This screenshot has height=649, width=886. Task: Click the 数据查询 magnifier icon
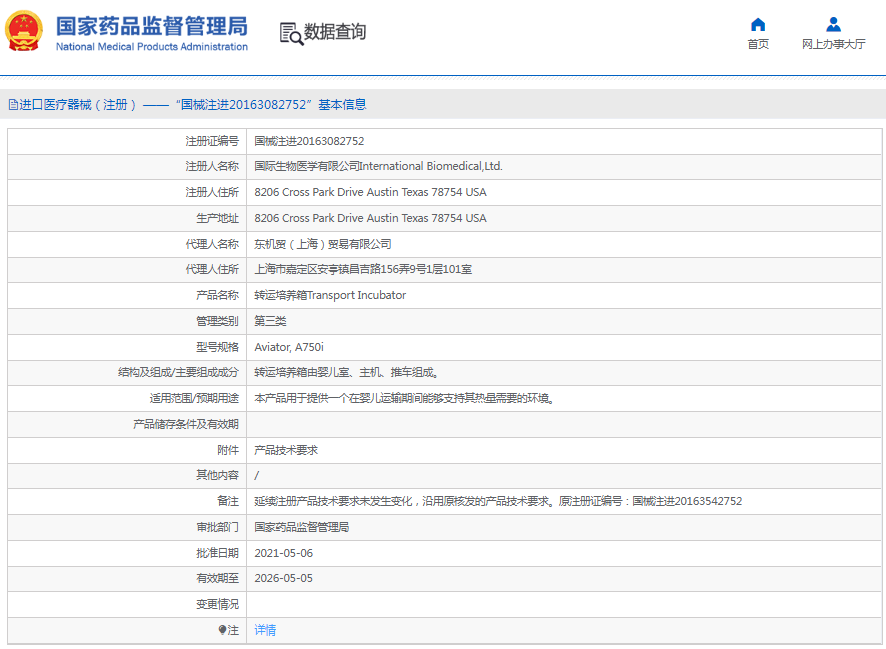291,33
